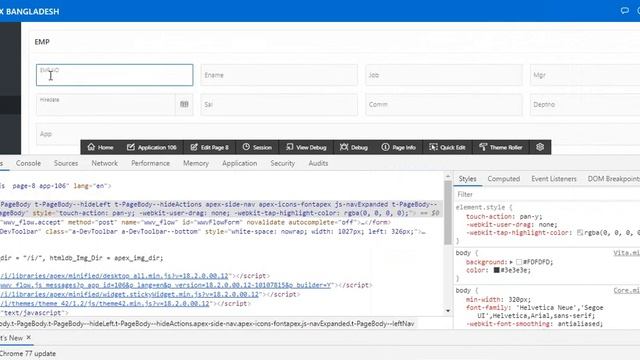Screen dimensions: 640x360
Task: Open the theme42.min.js script link
Action: (x=104, y=304)
